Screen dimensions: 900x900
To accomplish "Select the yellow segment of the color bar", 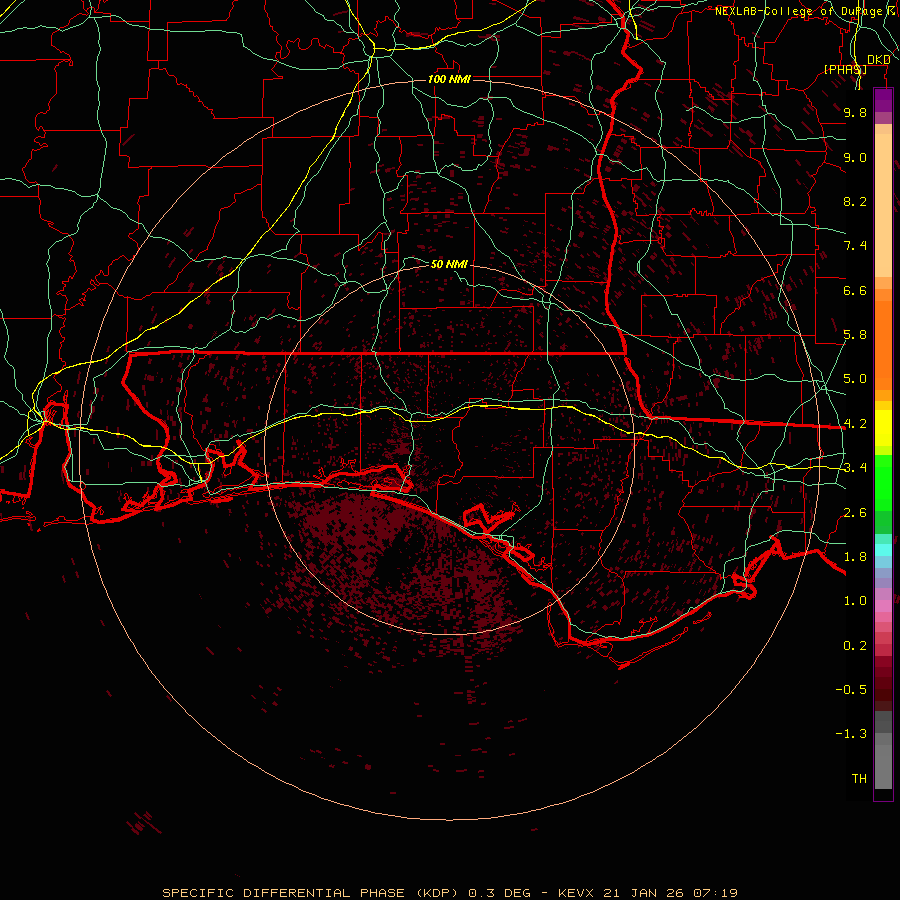I will 883,428.
